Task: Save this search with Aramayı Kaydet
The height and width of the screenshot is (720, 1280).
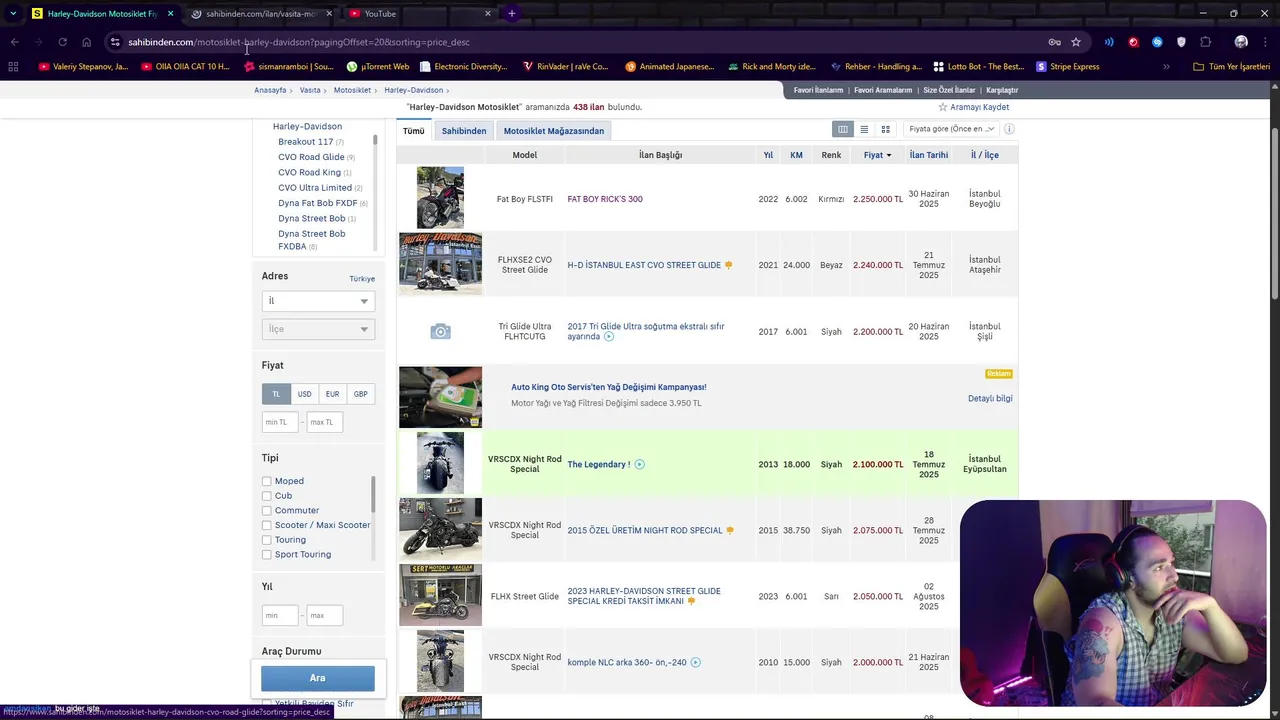Action: coord(974,107)
